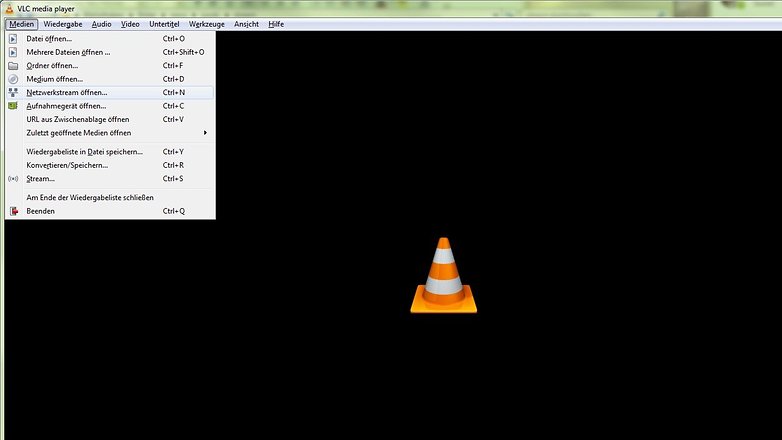Choose Wiedergabeliste in Datei speichern...
The width and height of the screenshot is (782, 440).
[110, 152]
